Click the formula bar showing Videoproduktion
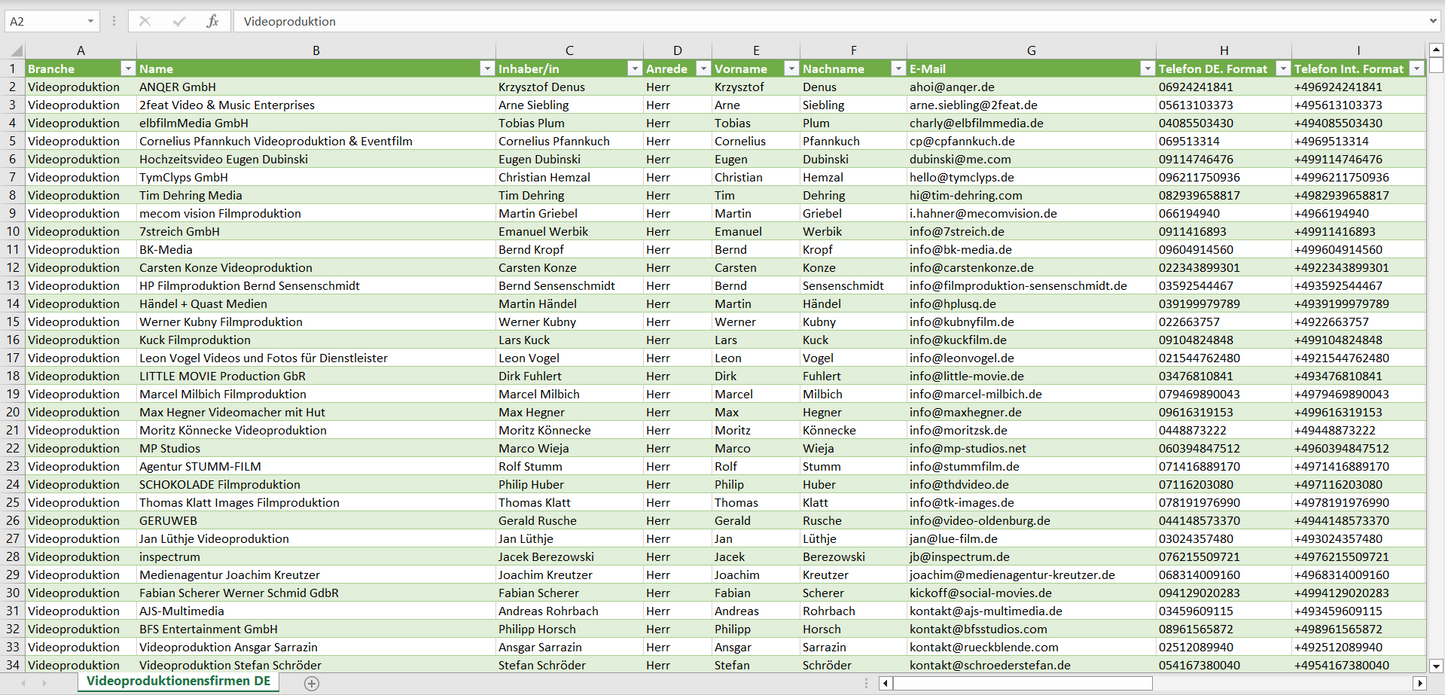 [x=800, y=21]
